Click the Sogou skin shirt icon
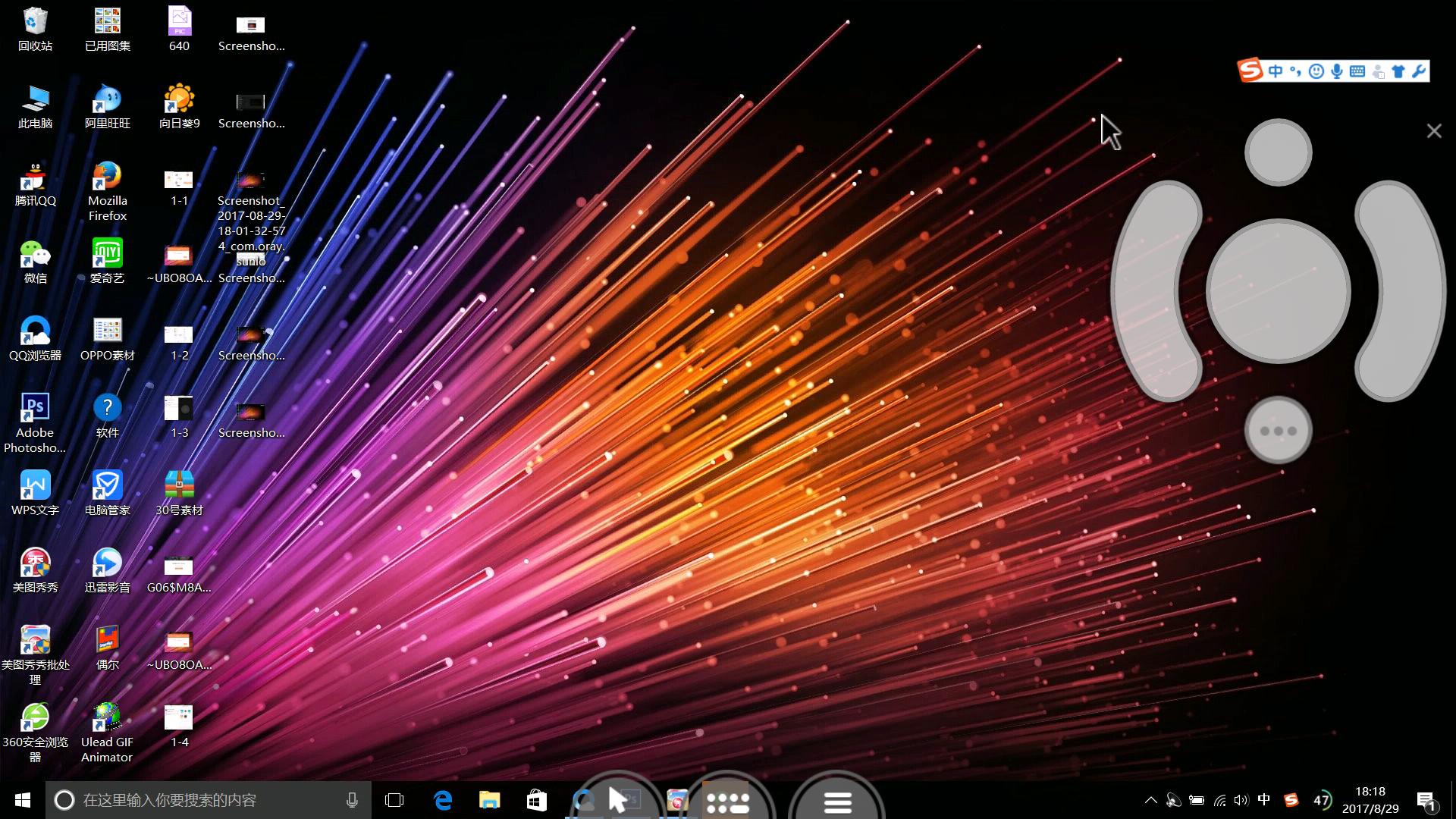Viewport: 1456px width, 819px height. coord(1398,71)
